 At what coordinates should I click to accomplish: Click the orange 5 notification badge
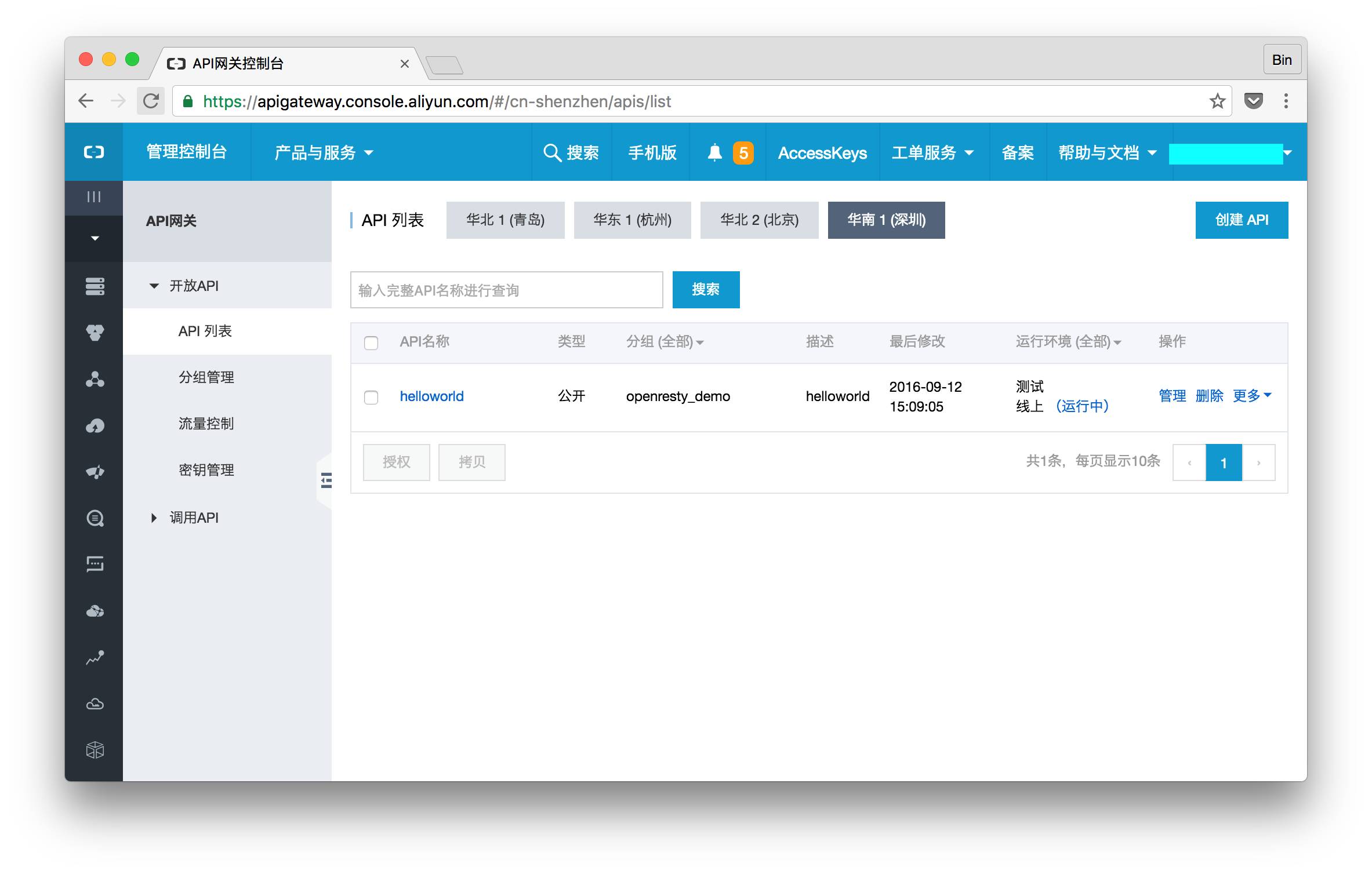(x=743, y=153)
